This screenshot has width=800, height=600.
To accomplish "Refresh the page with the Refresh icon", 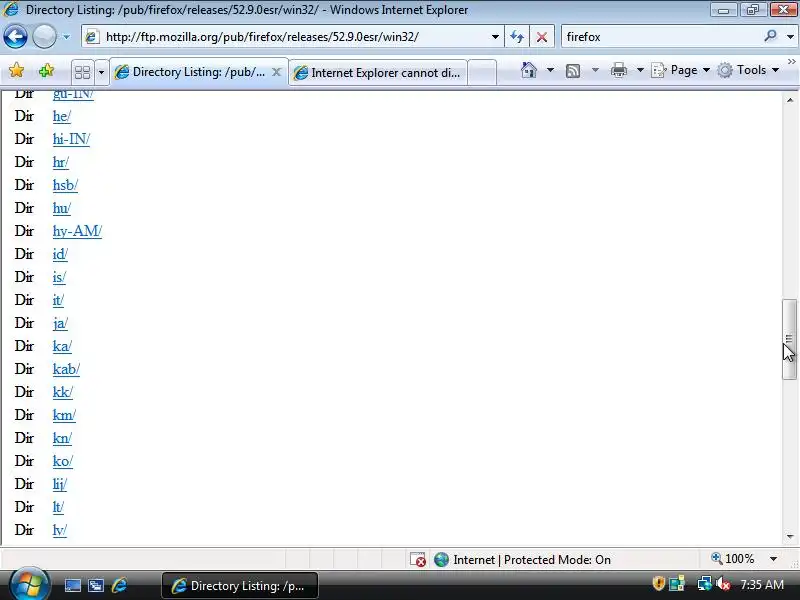I will pyautogui.click(x=517, y=37).
